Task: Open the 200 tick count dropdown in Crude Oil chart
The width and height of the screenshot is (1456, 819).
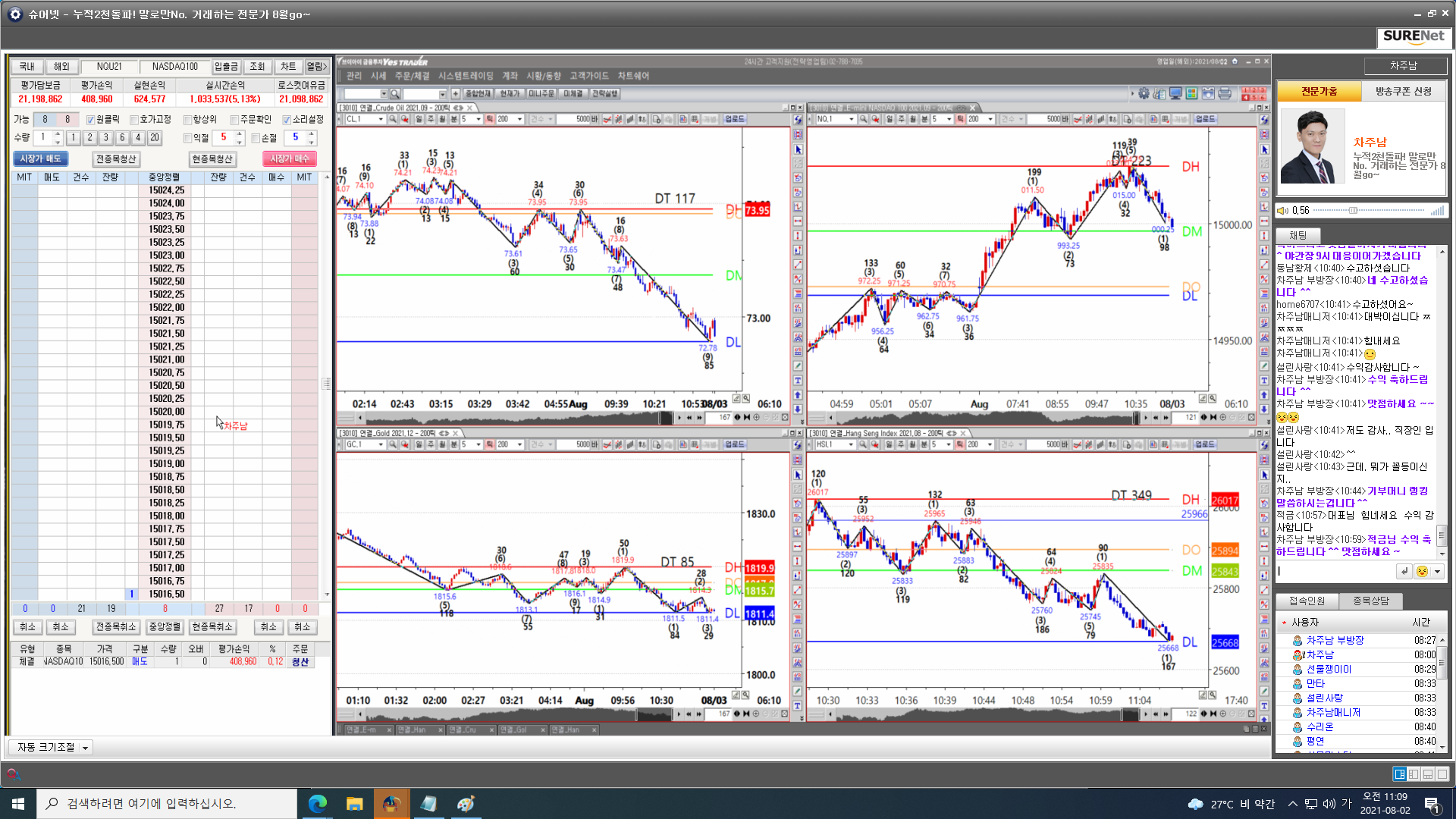Action: pyautogui.click(x=520, y=119)
